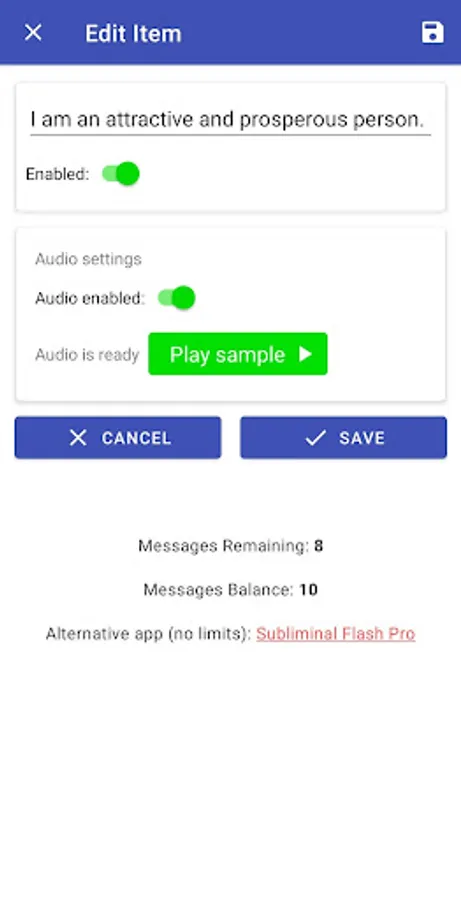Click the checkmark icon inside the Save button
The height and width of the screenshot is (900, 461).
(315, 438)
